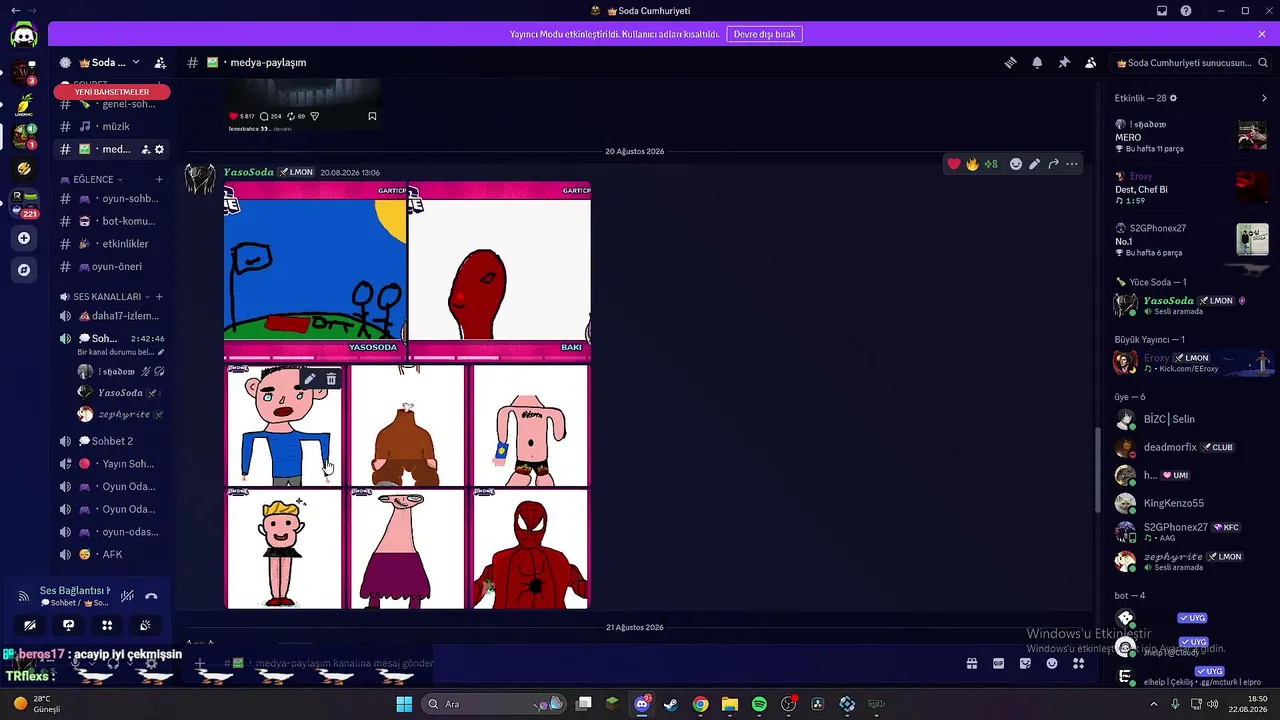Open Inbox icon in title bar
Screen dimensions: 1280x720
pyautogui.click(x=1162, y=11)
